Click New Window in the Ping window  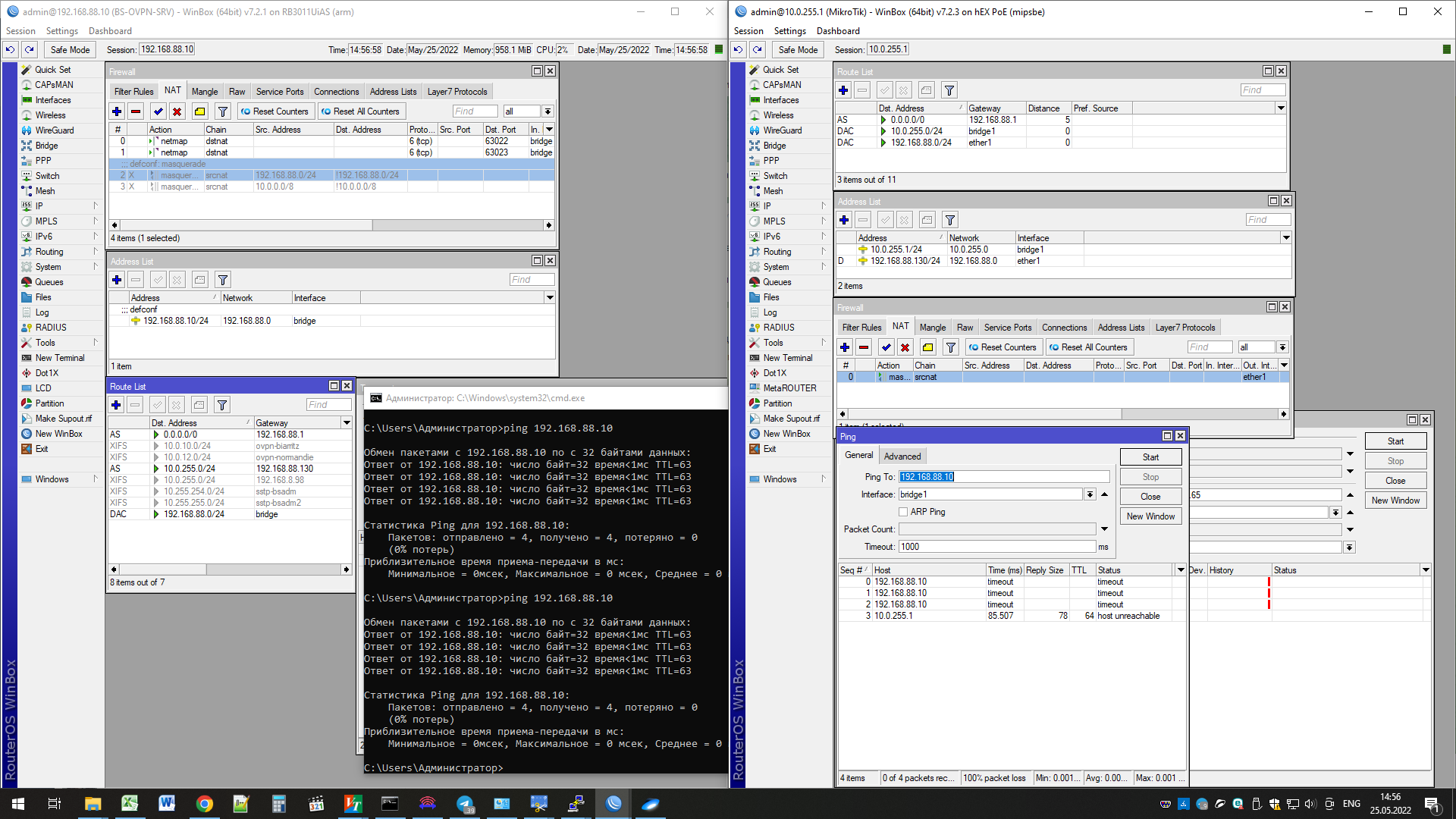[1150, 516]
